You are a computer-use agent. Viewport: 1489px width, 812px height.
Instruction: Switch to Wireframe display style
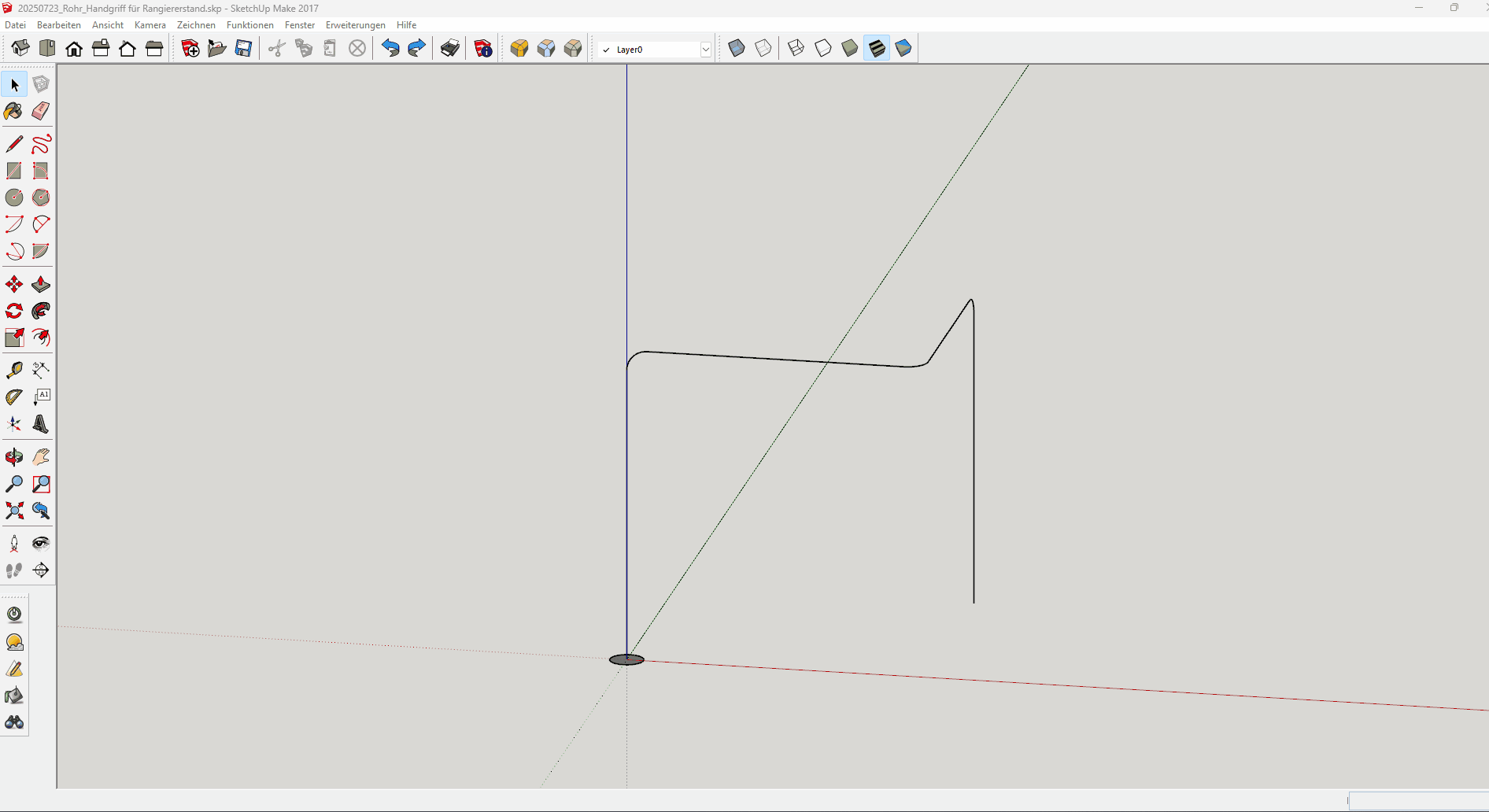point(796,49)
